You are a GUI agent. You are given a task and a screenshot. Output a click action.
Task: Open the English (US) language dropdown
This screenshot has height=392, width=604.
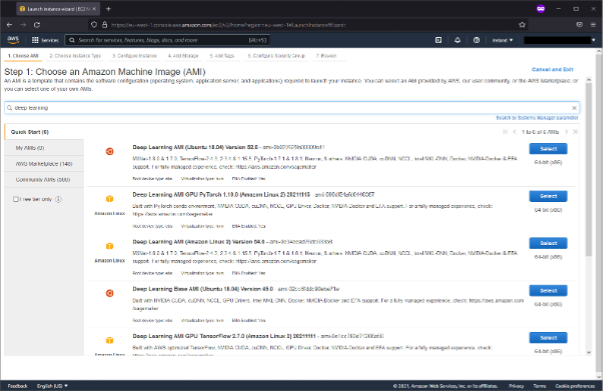(x=52, y=386)
